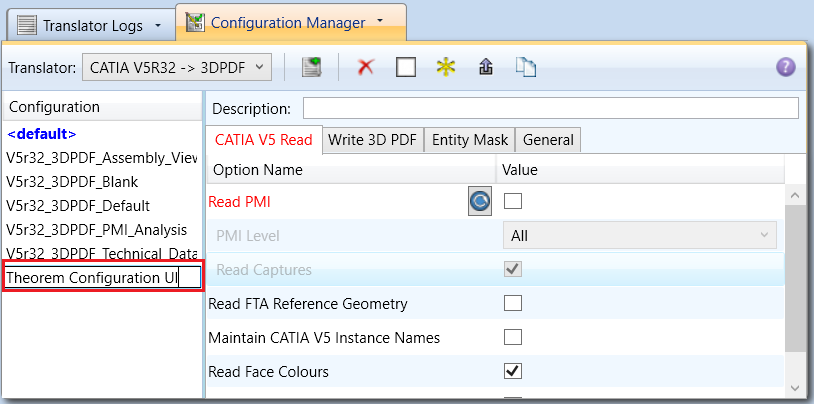Open the General tab
This screenshot has height=404, width=814.
tap(548, 140)
